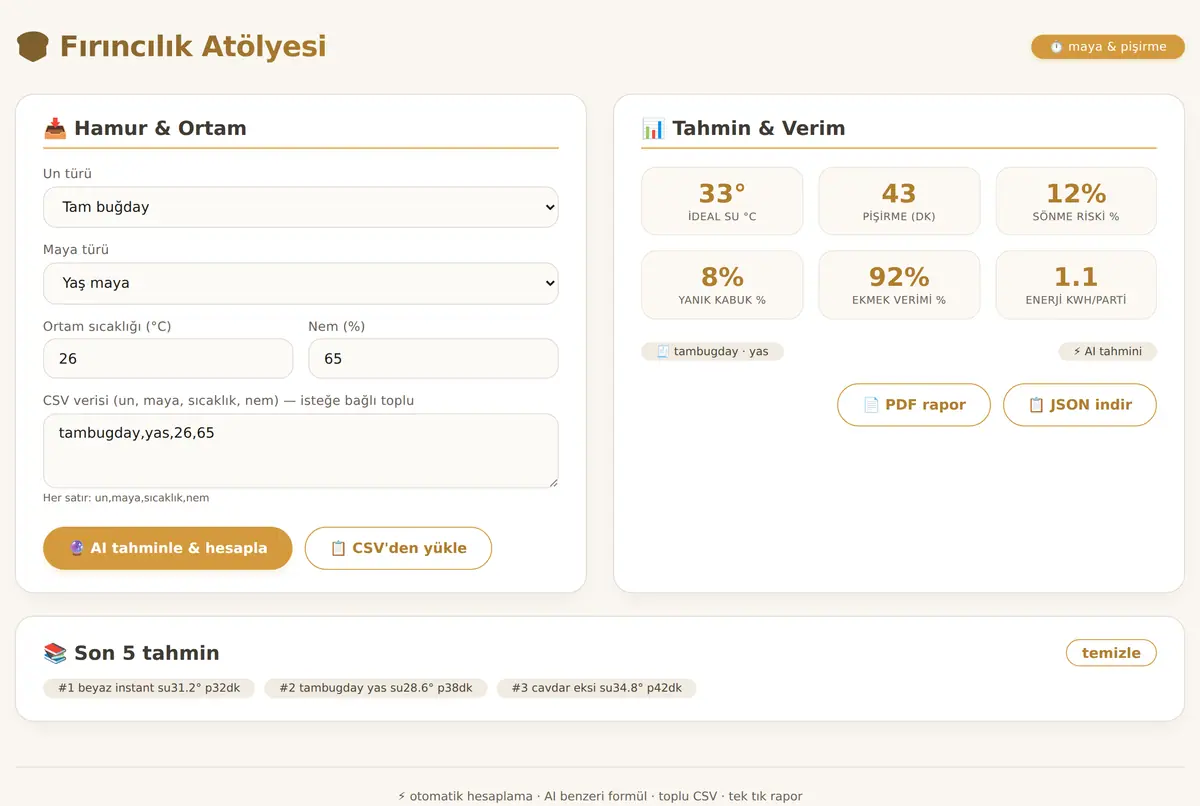Image resolution: width=1200 pixels, height=806 pixels.
Task: Select the İdeal su °C card
Action: (722, 201)
